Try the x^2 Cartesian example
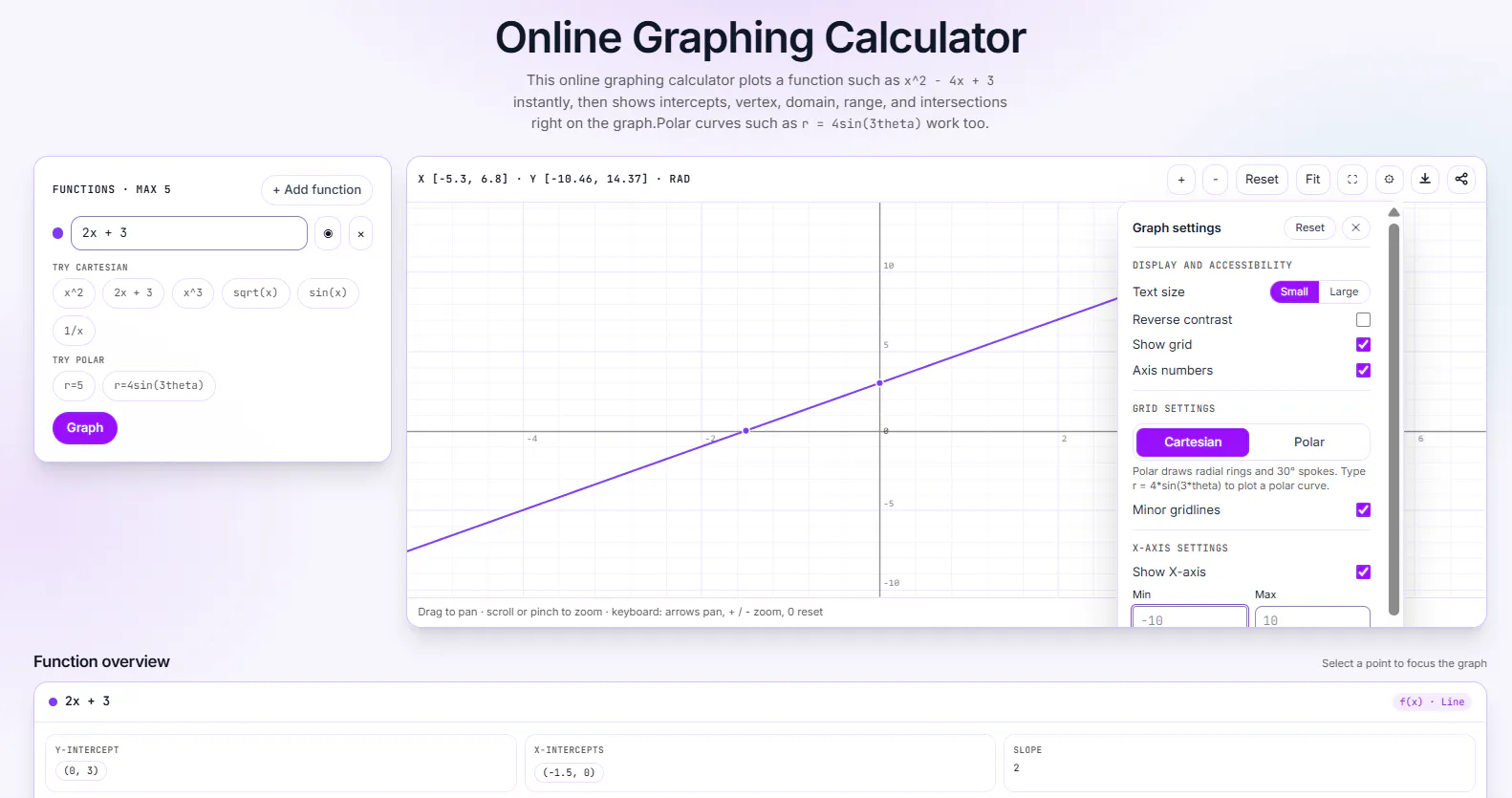 [74, 292]
